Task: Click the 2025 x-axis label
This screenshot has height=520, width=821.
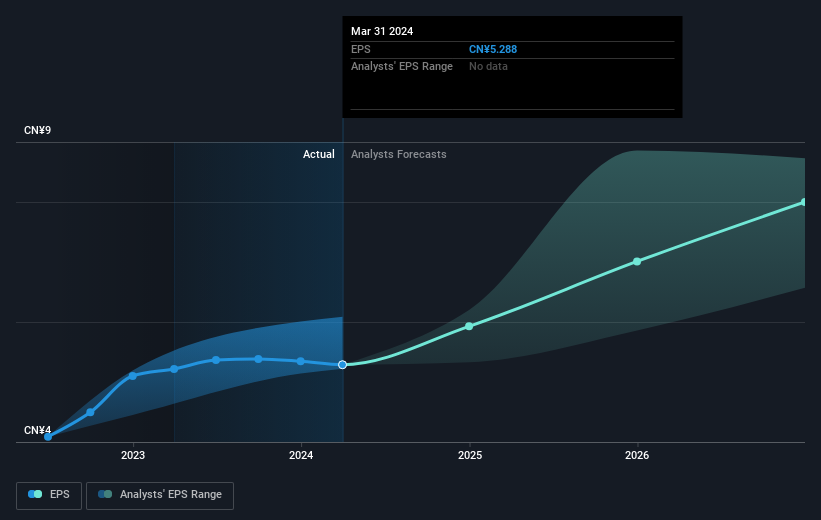Action: pos(470,455)
